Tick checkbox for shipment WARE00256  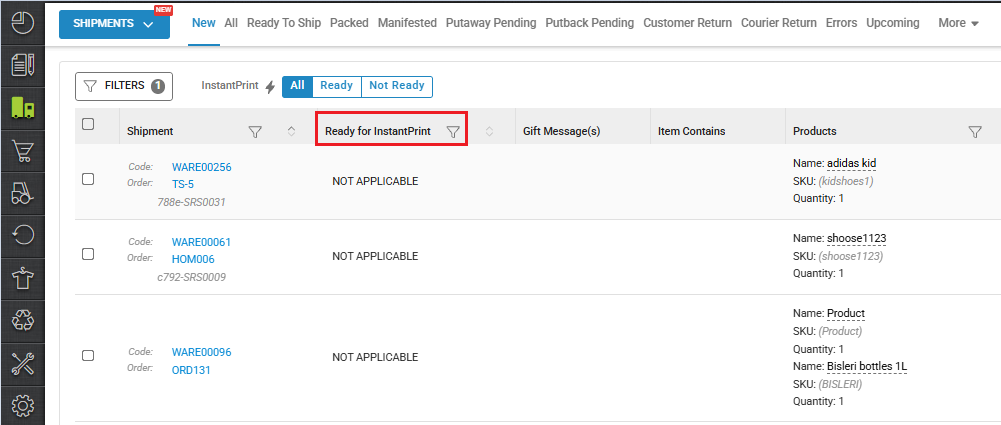pyautogui.click(x=88, y=179)
